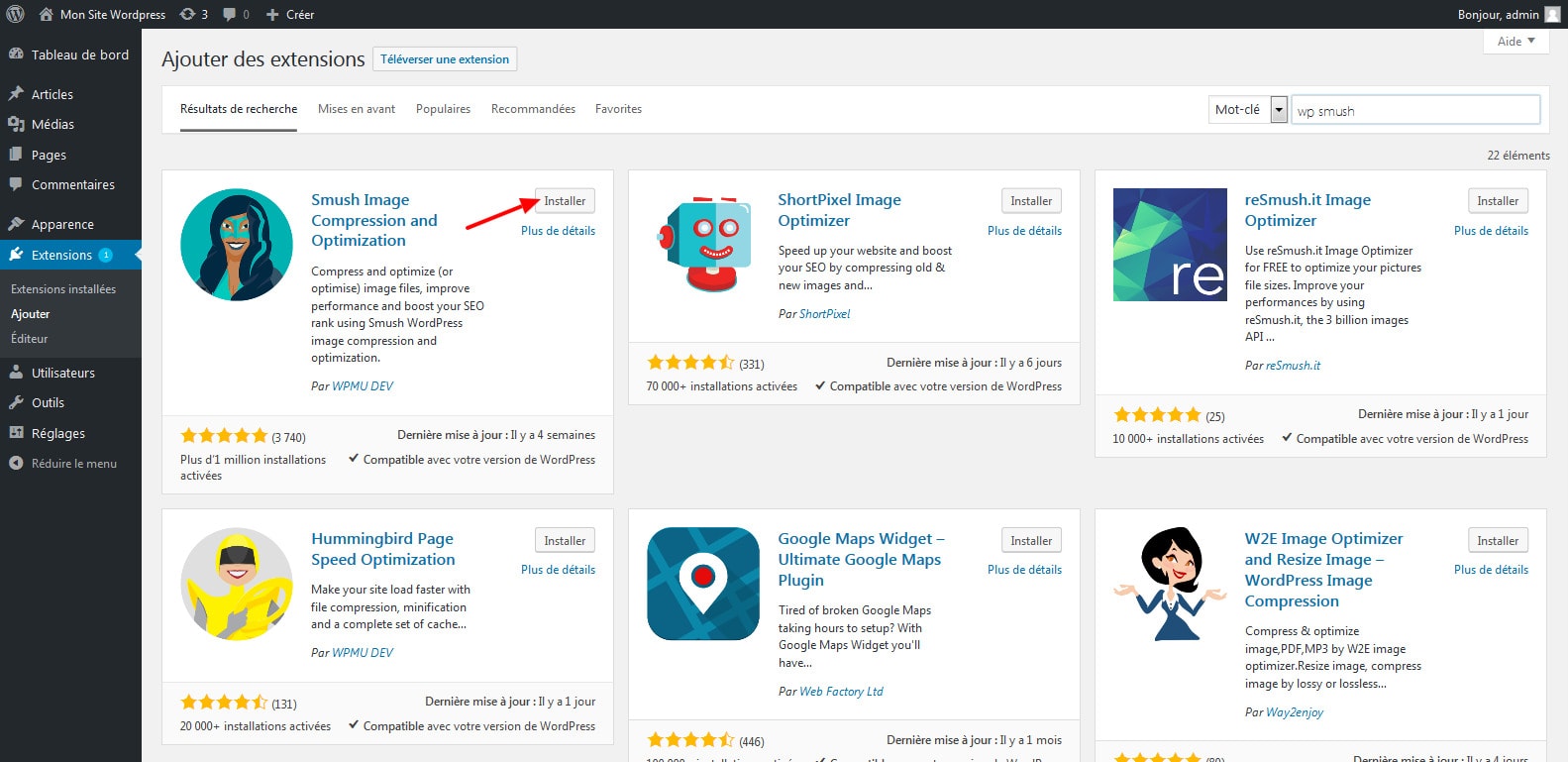Click Téléverser une extension button

[x=445, y=59]
